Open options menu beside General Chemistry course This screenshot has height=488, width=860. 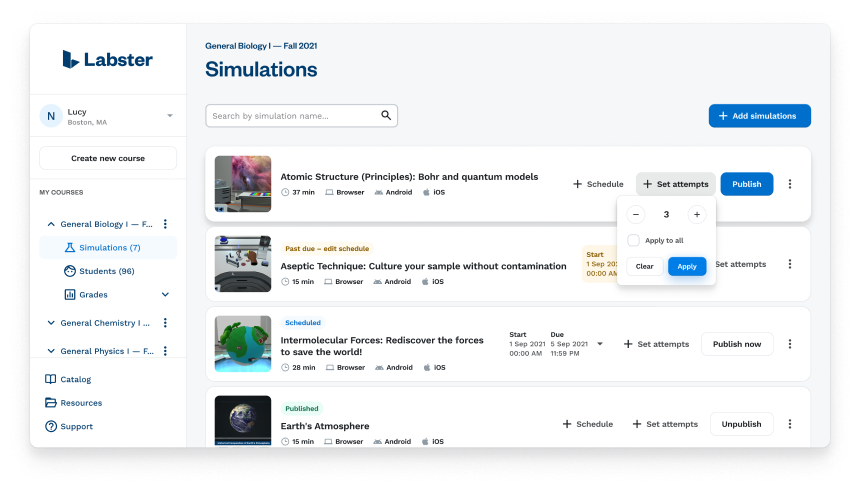click(x=166, y=323)
